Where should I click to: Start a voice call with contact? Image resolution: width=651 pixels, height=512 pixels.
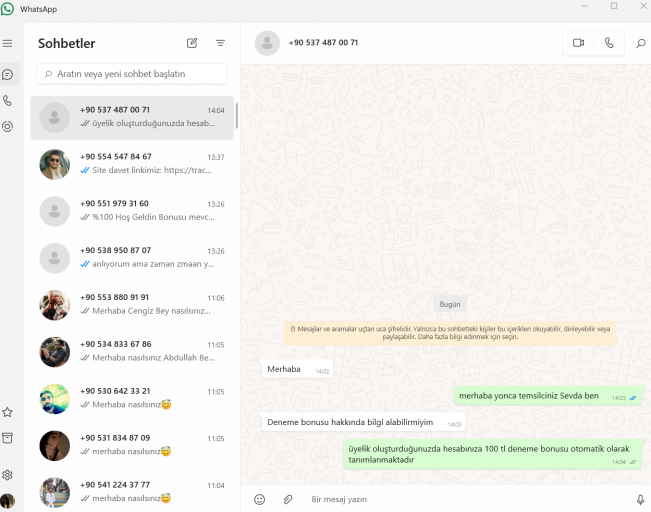[609, 43]
